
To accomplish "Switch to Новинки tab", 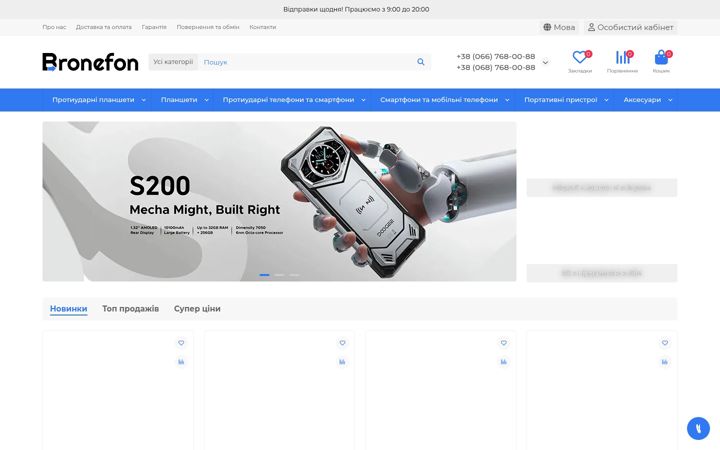I will pyautogui.click(x=68, y=309).
